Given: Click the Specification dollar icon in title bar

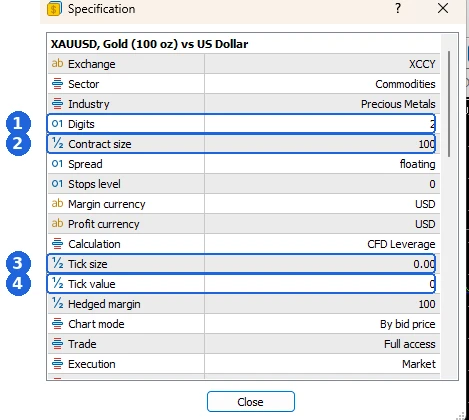Looking at the screenshot, I should [x=54, y=9].
